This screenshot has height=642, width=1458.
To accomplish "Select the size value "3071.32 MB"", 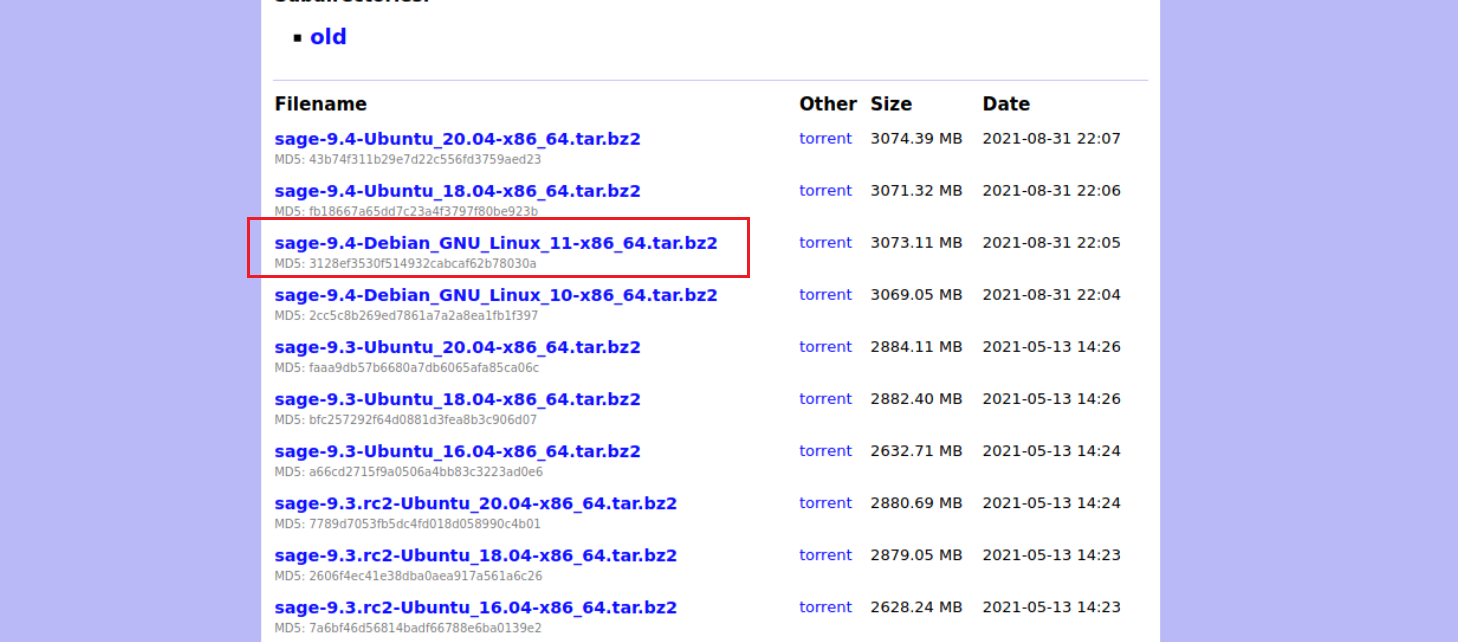I will tap(917, 190).
